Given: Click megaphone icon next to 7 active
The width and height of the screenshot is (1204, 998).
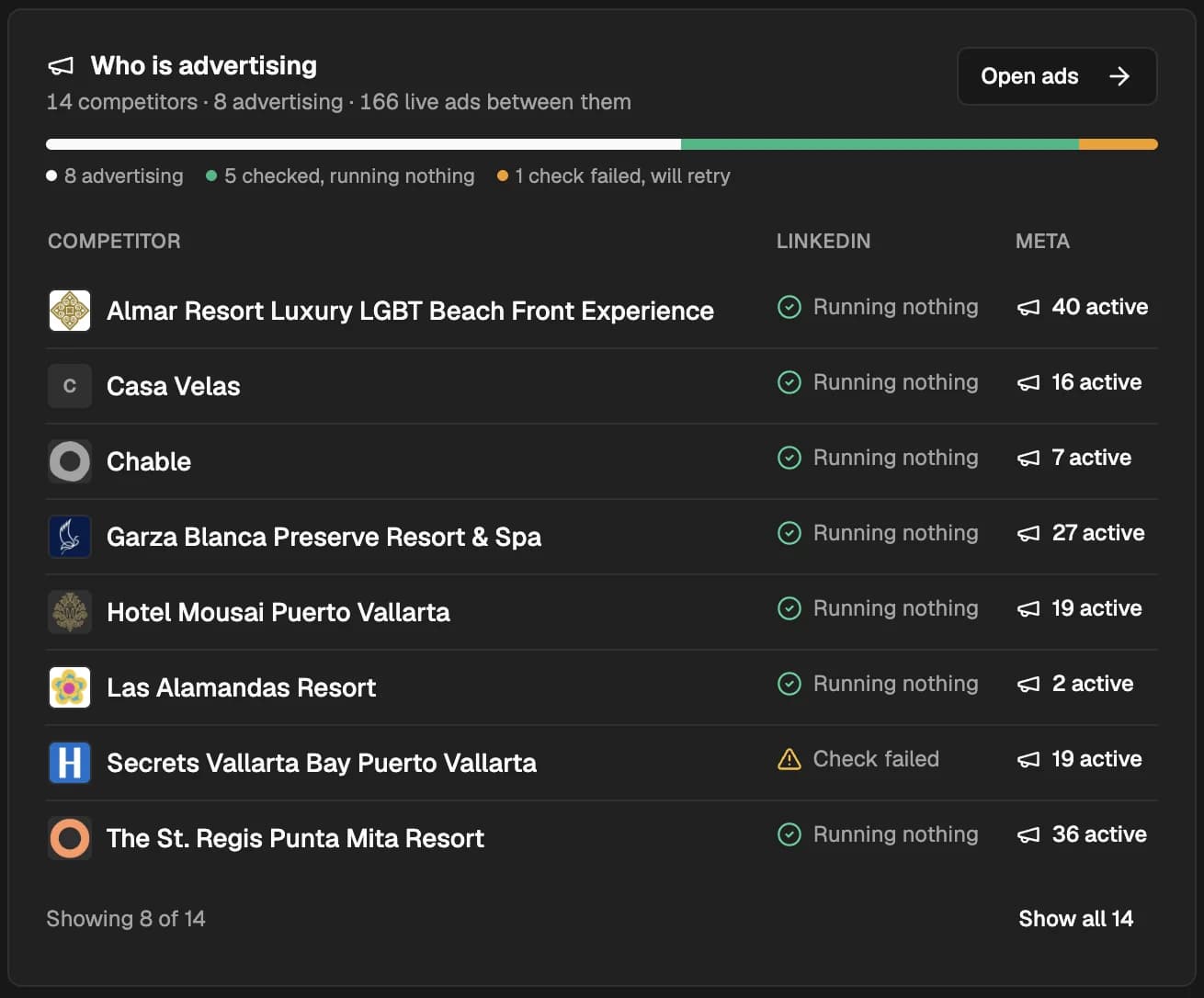Looking at the screenshot, I should click(1028, 458).
